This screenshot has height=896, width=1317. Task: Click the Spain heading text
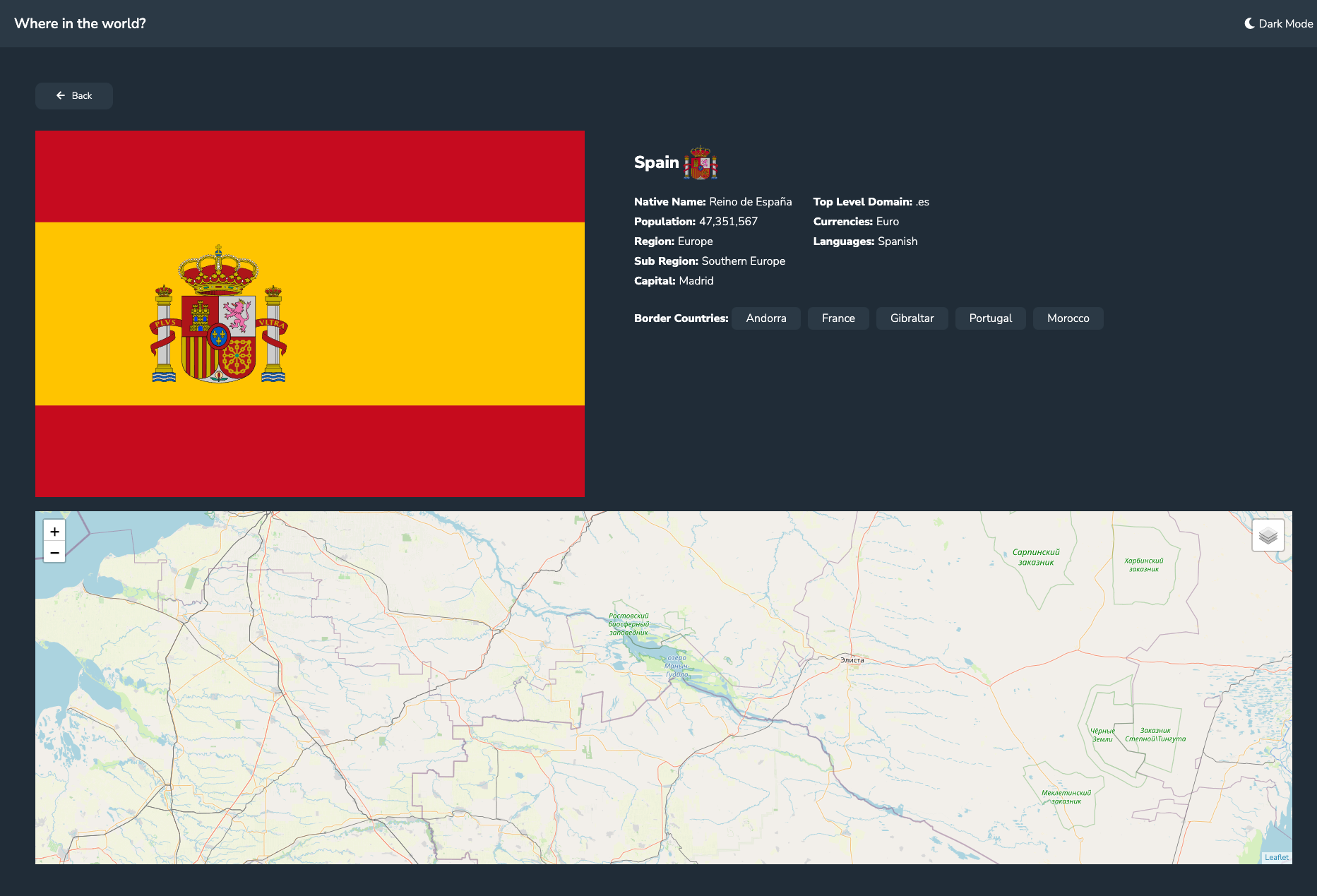pos(656,162)
